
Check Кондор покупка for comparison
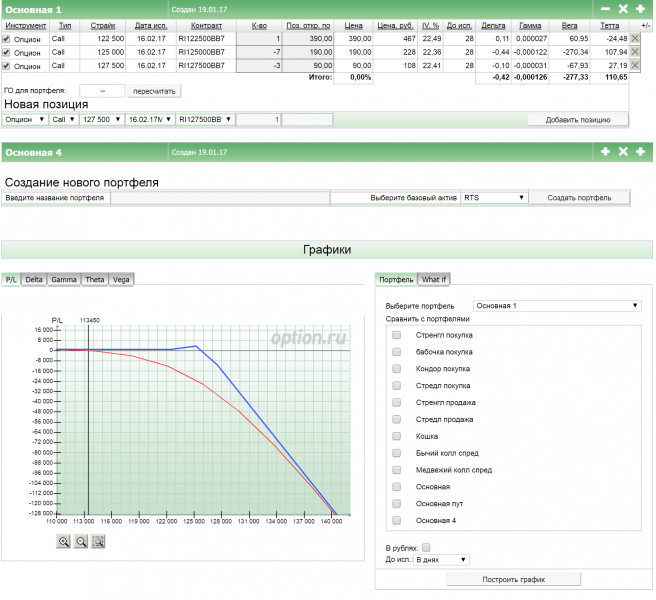click(x=397, y=369)
